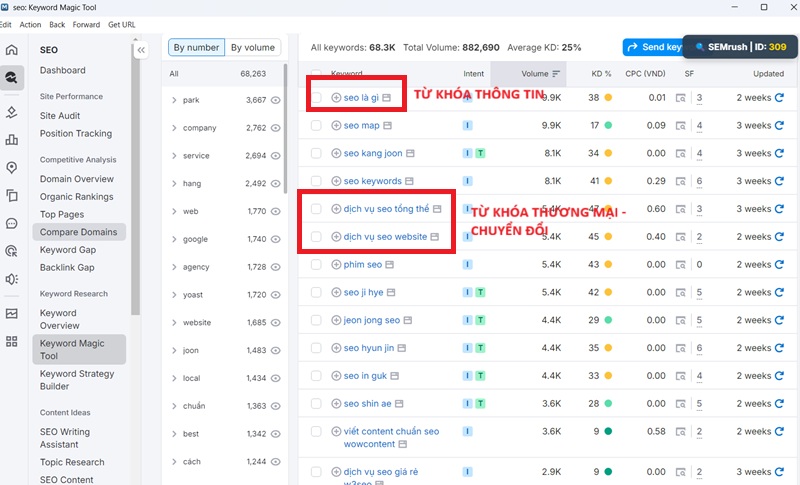Image resolution: width=800 pixels, height=485 pixels.
Task: Add 'seo keywords' keyword with plus icon
Action: coord(336,181)
